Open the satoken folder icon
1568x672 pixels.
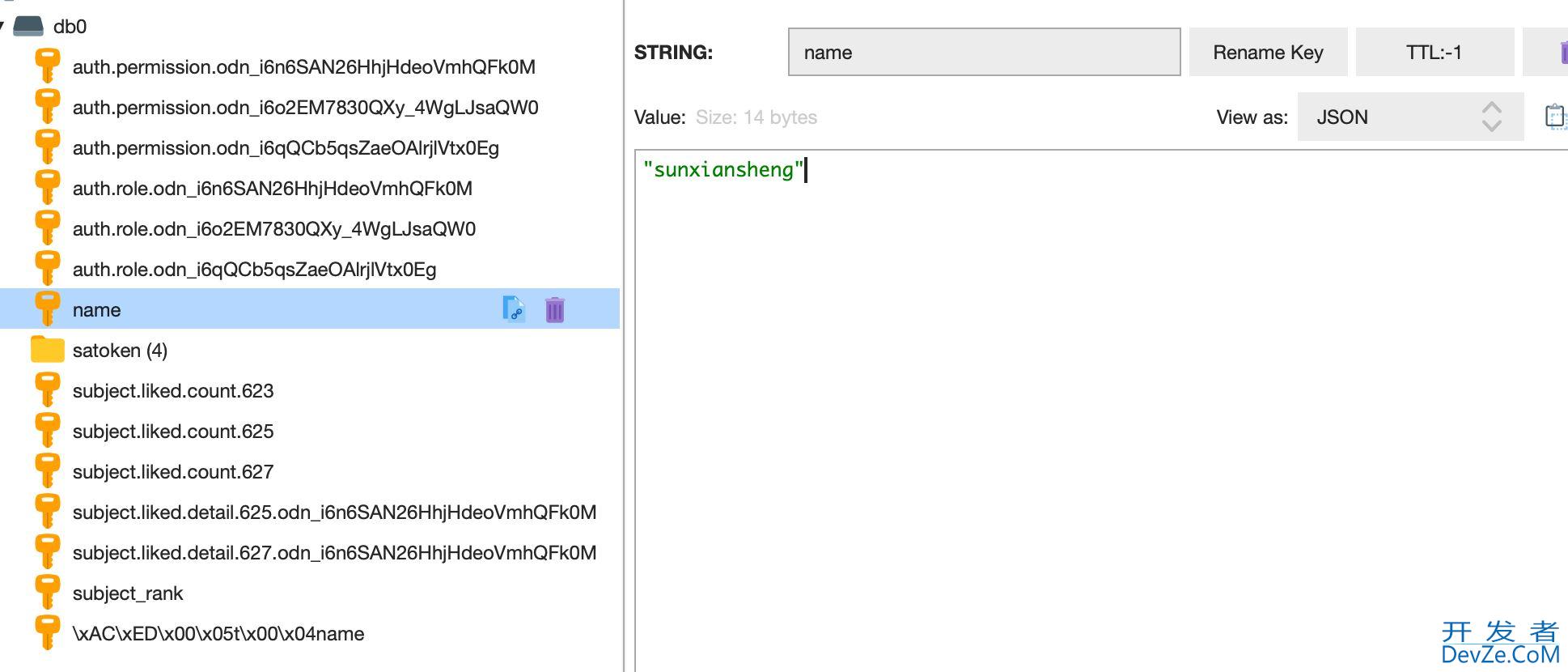[47, 350]
